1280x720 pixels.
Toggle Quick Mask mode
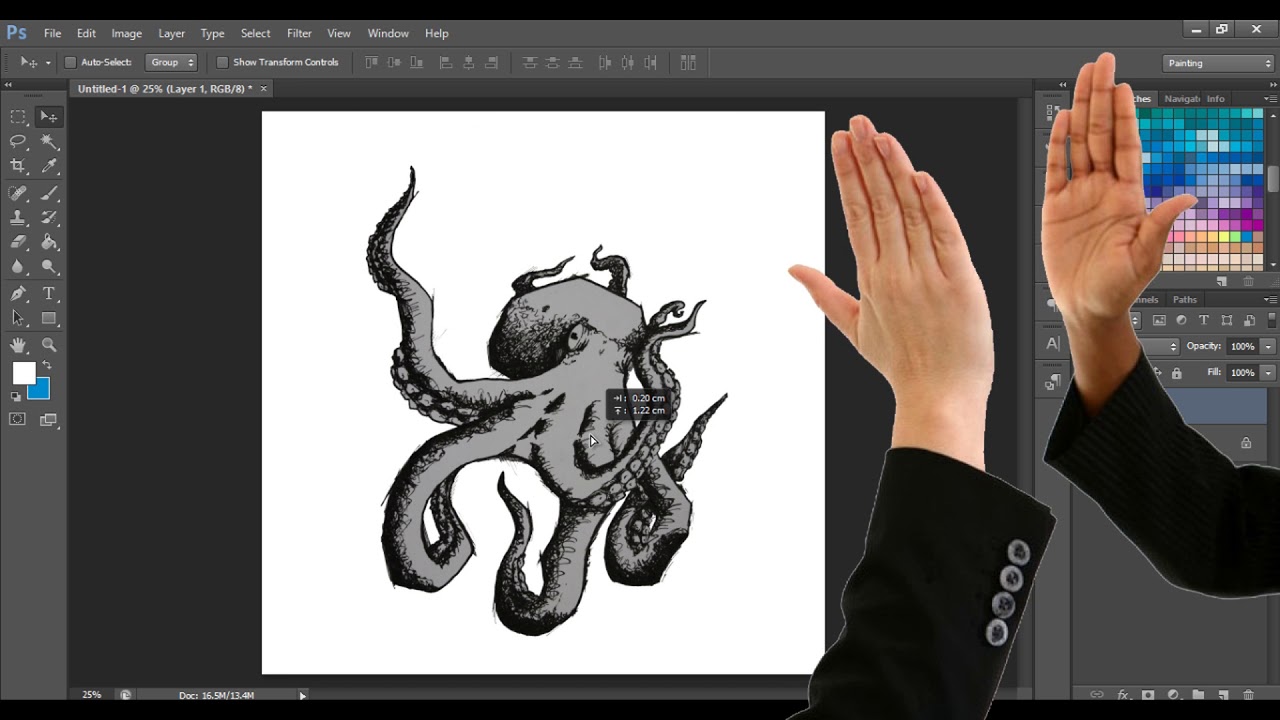(18, 420)
